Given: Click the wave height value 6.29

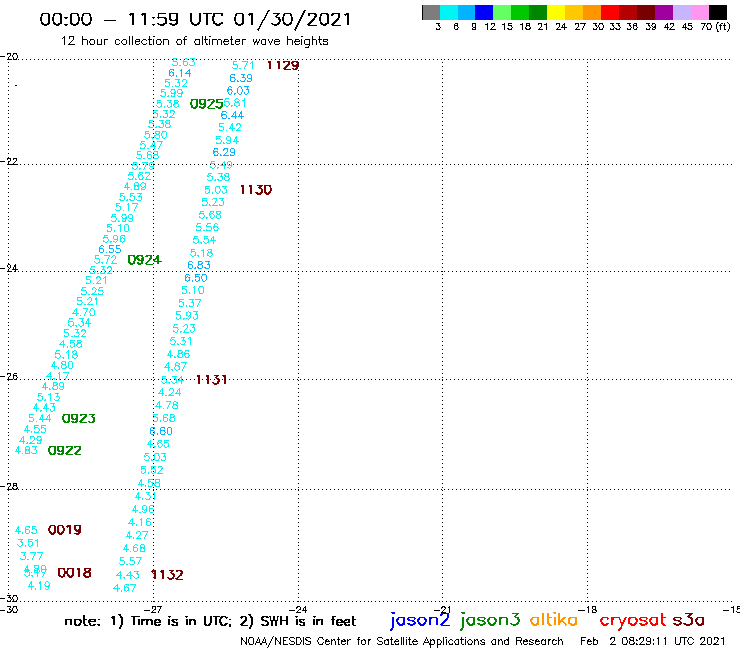Looking at the screenshot, I should tap(224, 152).
